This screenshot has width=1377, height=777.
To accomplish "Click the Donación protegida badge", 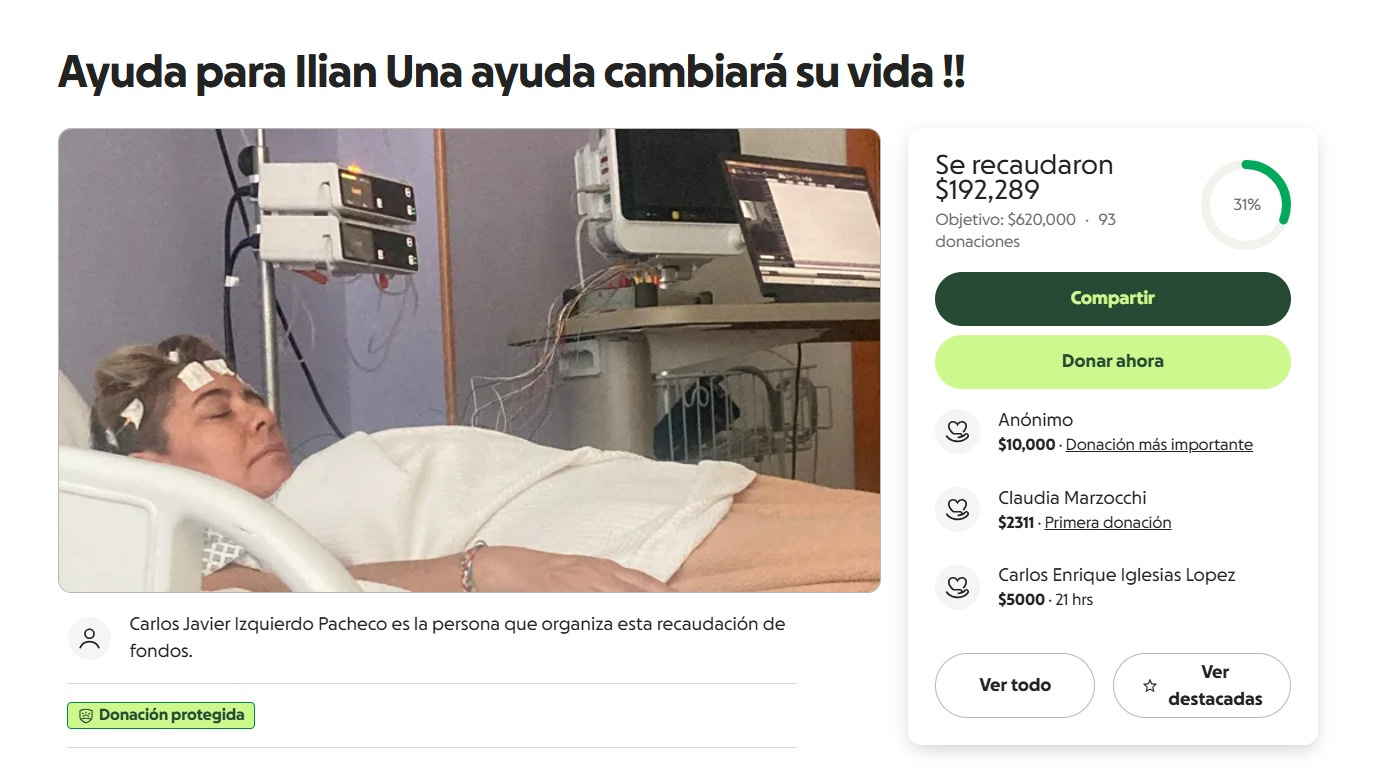I will (161, 716).
